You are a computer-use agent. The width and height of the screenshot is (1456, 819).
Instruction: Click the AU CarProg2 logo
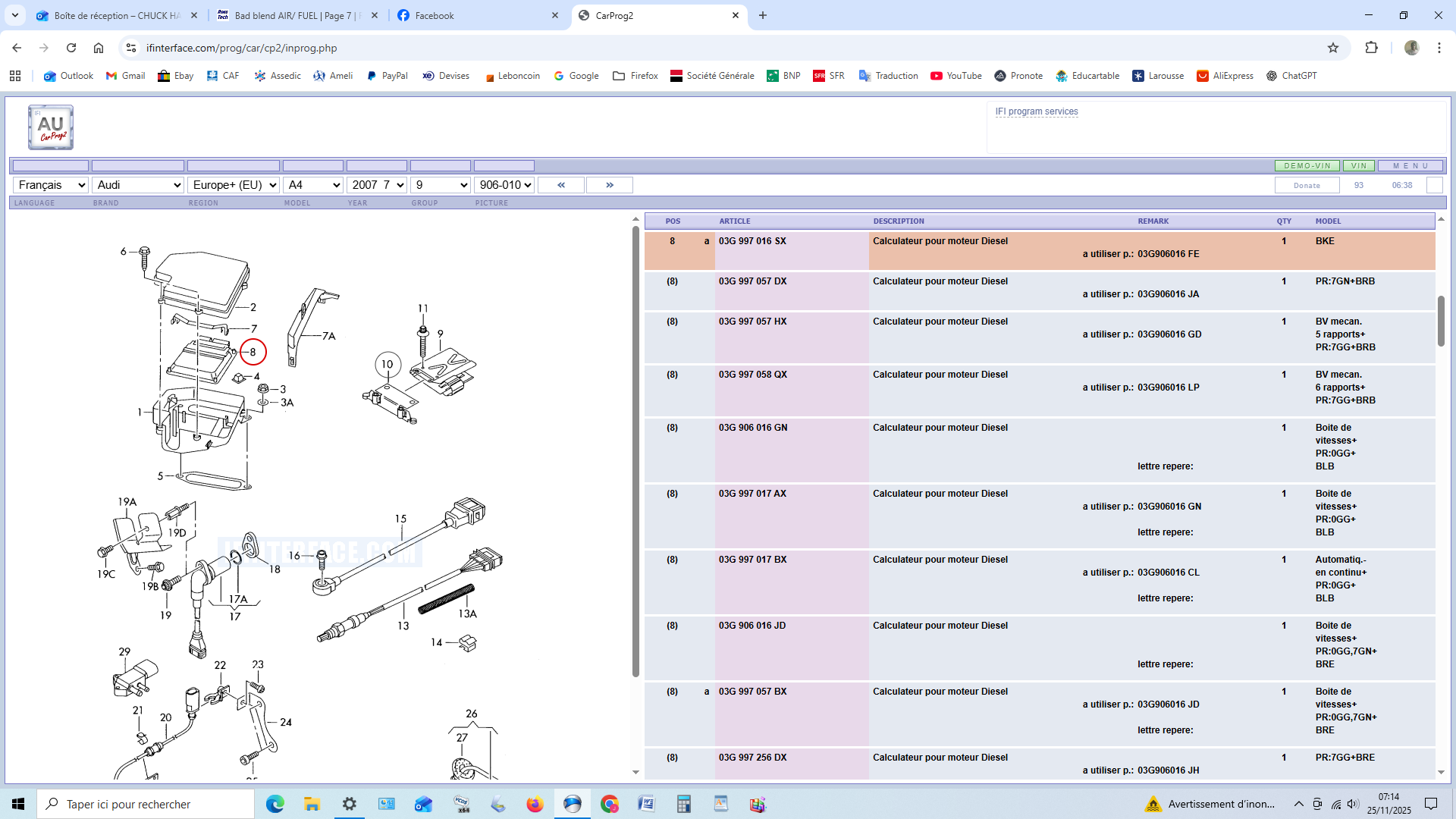pyautogui.click(x=51, y=127)
